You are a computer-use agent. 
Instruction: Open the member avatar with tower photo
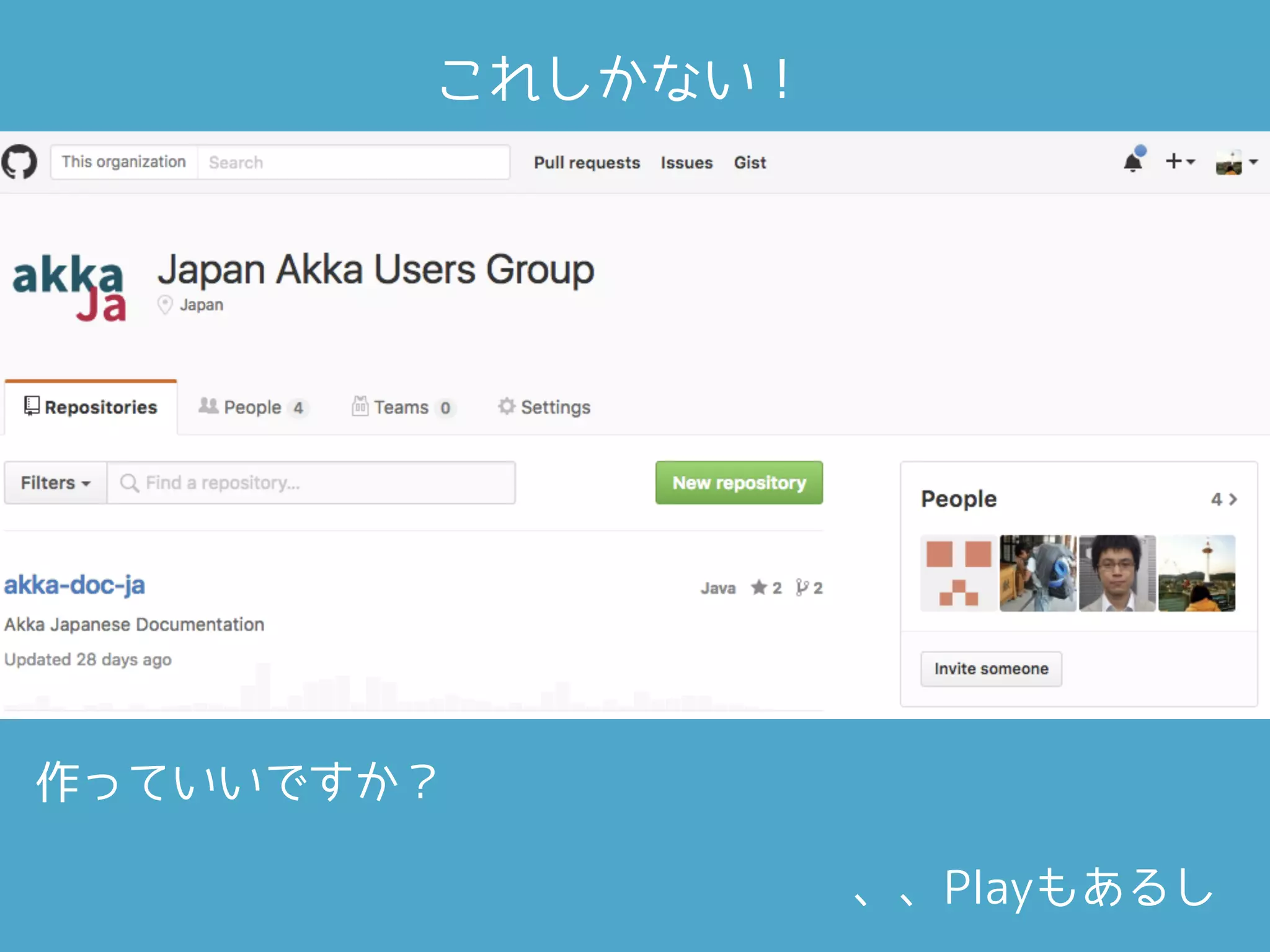click(1197, 573)
